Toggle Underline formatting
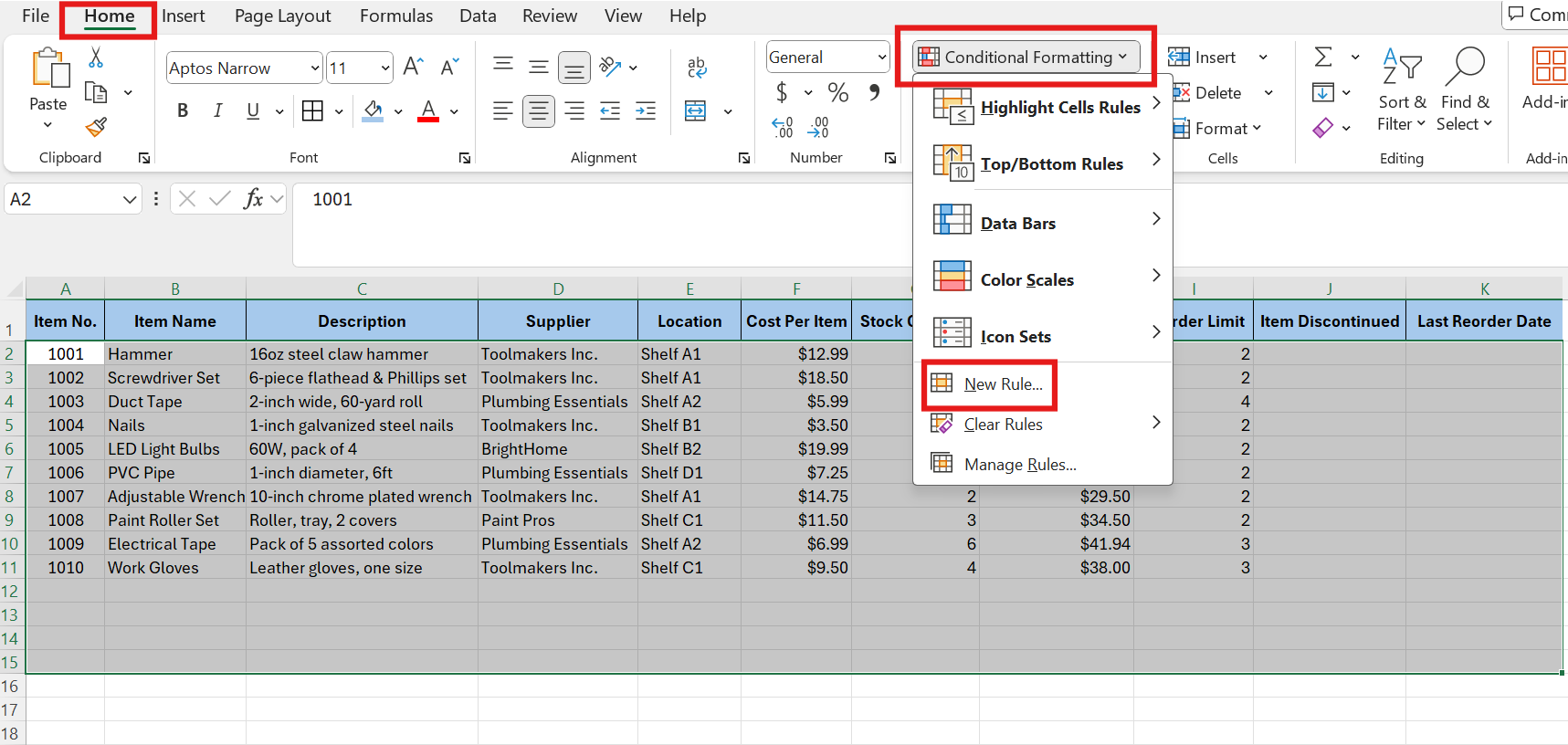The image size is (1568, 745). pyautogui.click(x=253, y=110)
